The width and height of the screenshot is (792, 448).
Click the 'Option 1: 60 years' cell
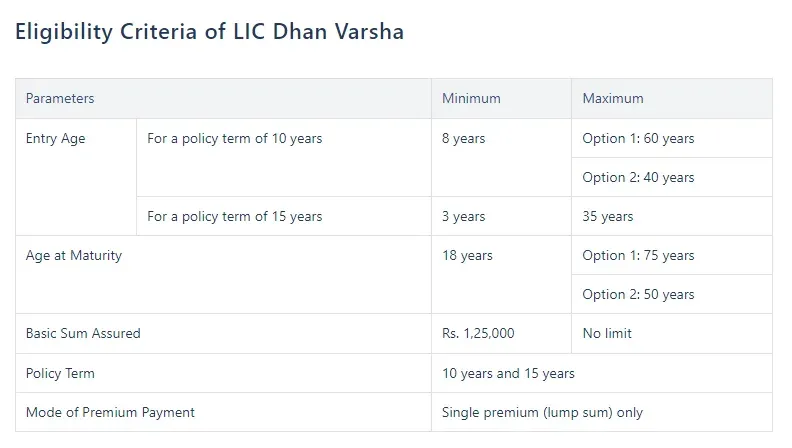point(672,138)
